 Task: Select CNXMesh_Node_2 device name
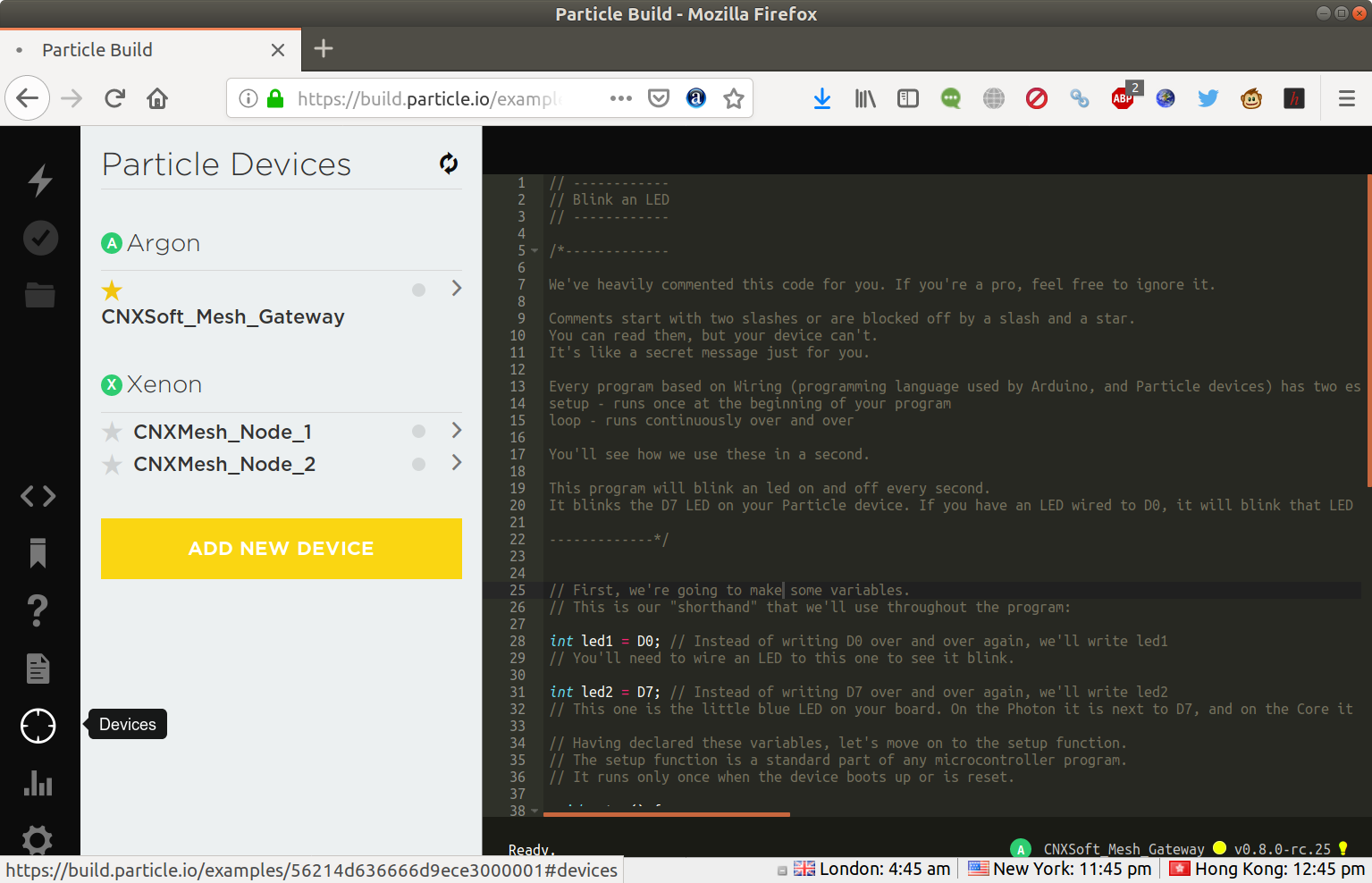pos(224,464)
